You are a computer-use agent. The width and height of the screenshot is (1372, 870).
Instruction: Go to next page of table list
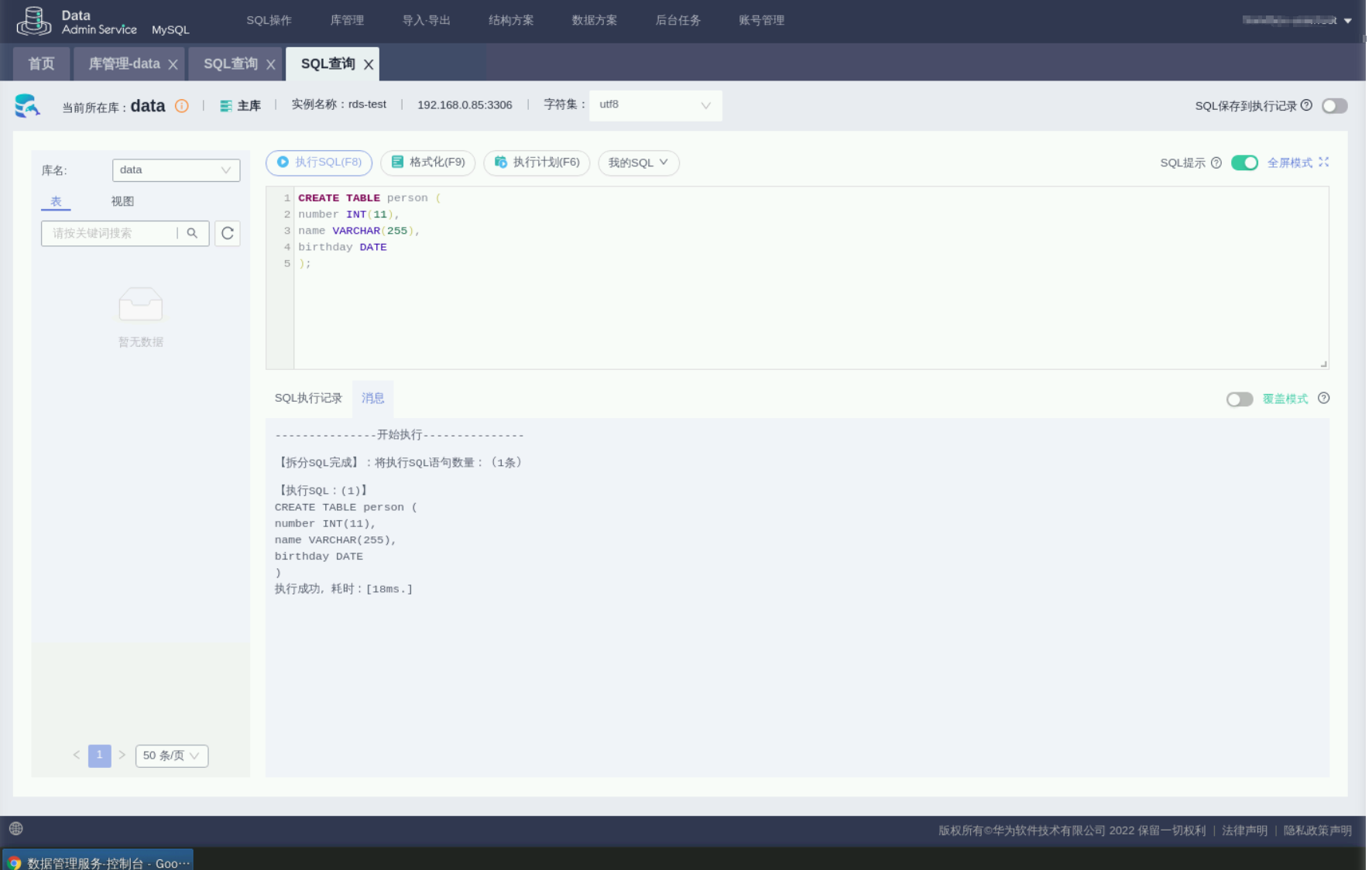pos(122,755)
